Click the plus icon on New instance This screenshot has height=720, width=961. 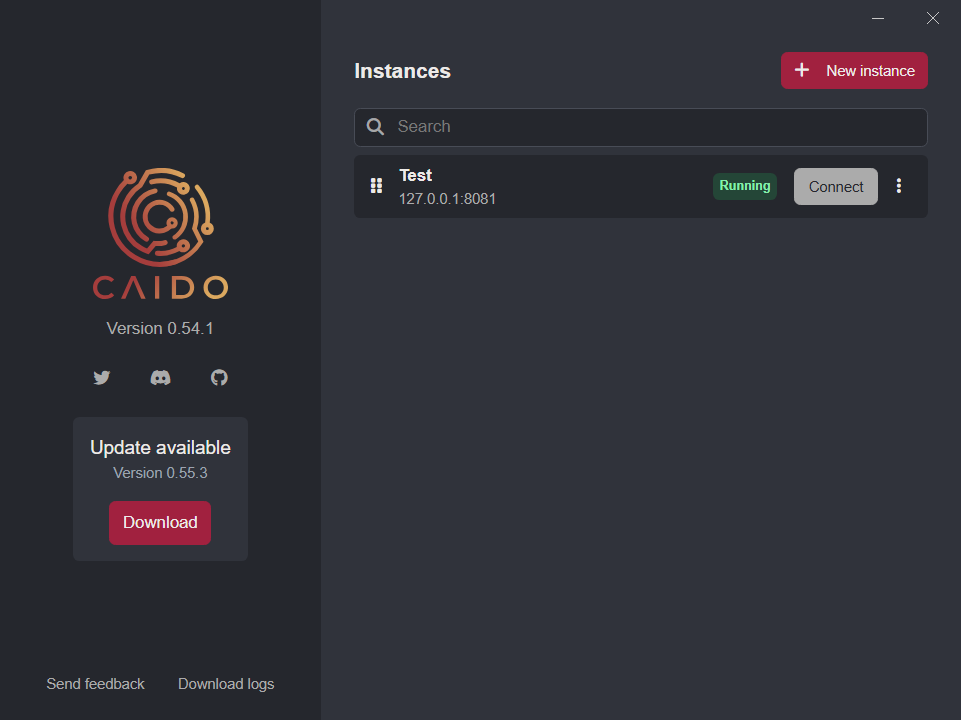pos(802,71)
